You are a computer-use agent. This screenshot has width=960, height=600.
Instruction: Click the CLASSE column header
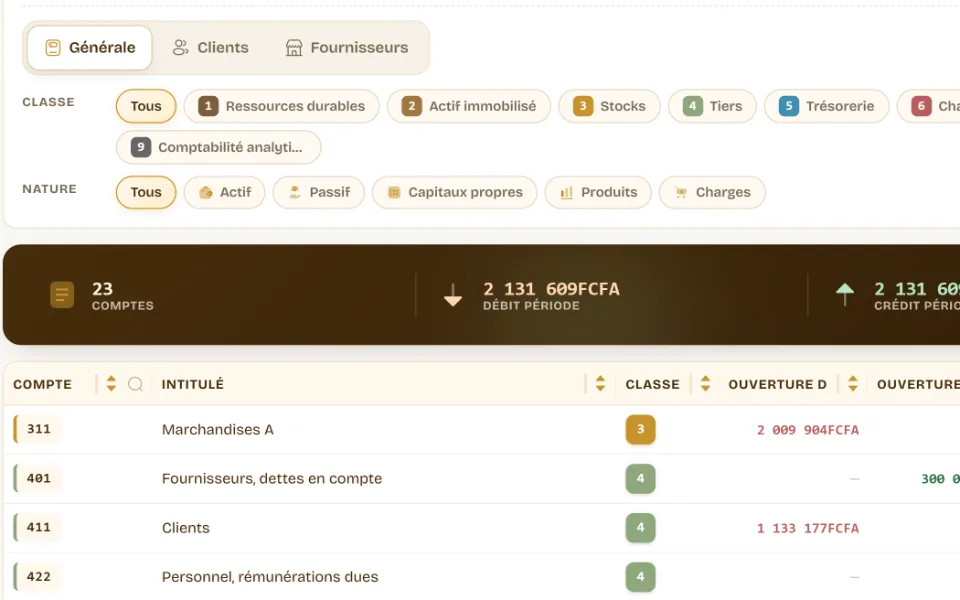[652, 384]
